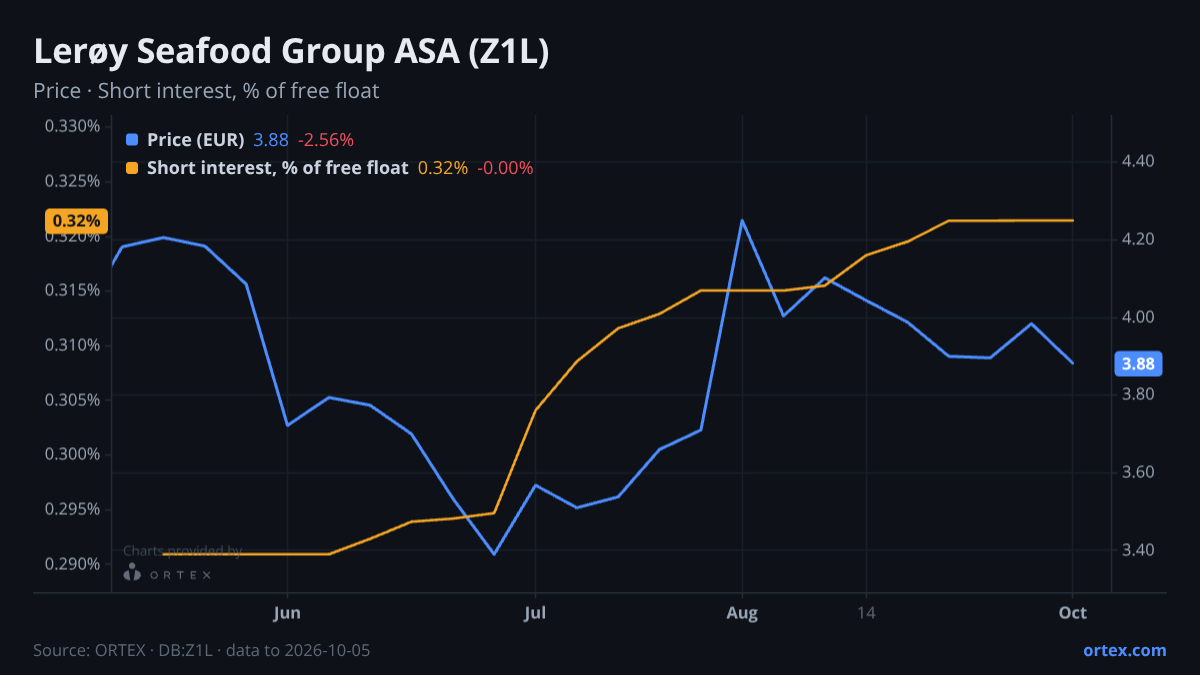Click the blue Price legend swatch
This screenshot has width=1200, height=675.
132,140
